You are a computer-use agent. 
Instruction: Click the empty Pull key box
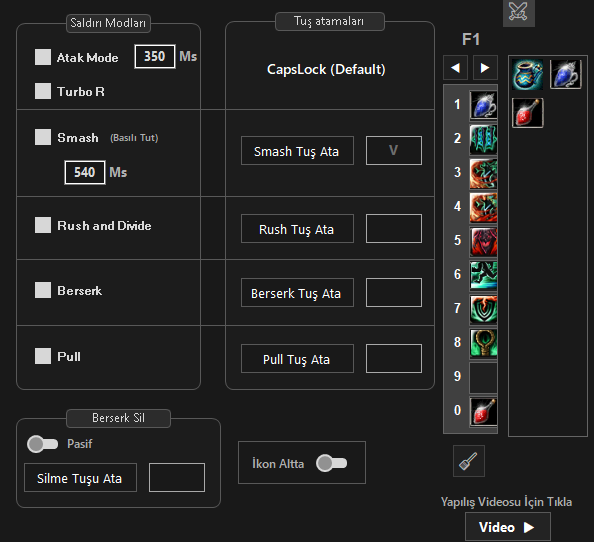(x=394, y=358)
